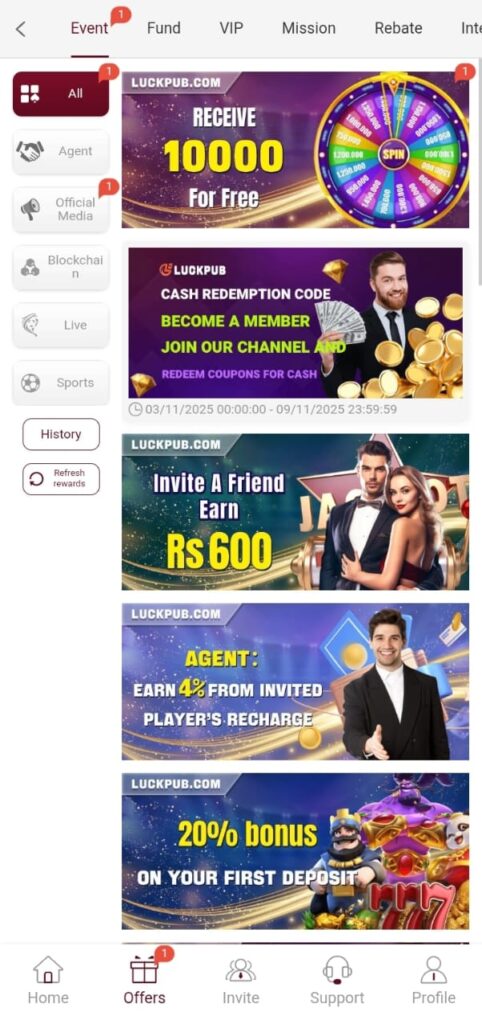
Task: Select the All category filter
Action: [x=61, y=94]
